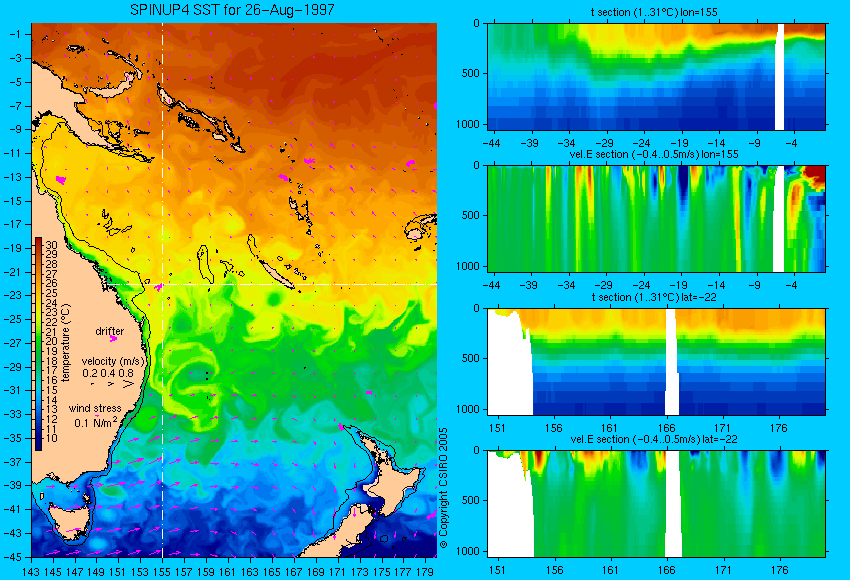
Task: Click the title SPINUP4 SST for 26-Aug-1997
Action: pos(233,10)
